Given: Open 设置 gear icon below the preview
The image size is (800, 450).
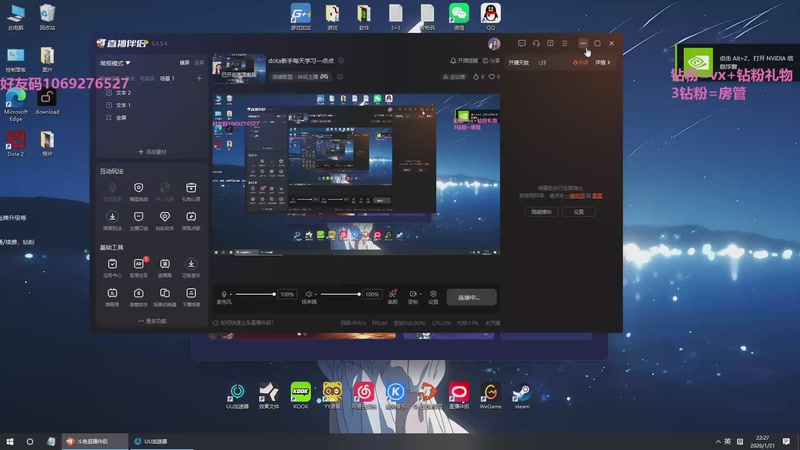Looking at the screenshot, I should (433, 296).
